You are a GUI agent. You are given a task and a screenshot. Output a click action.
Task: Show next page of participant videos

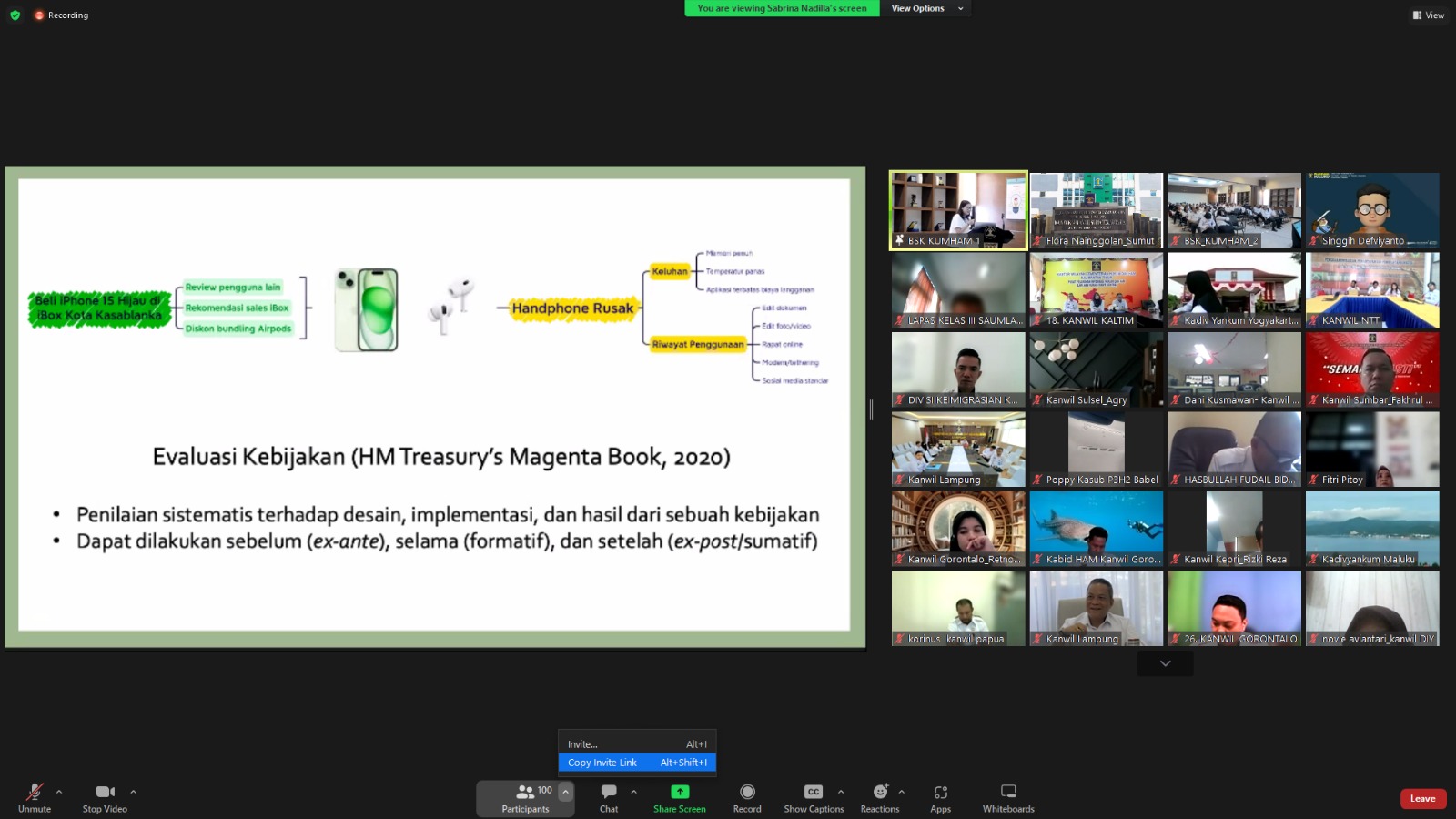click(x=1165, y=663)
